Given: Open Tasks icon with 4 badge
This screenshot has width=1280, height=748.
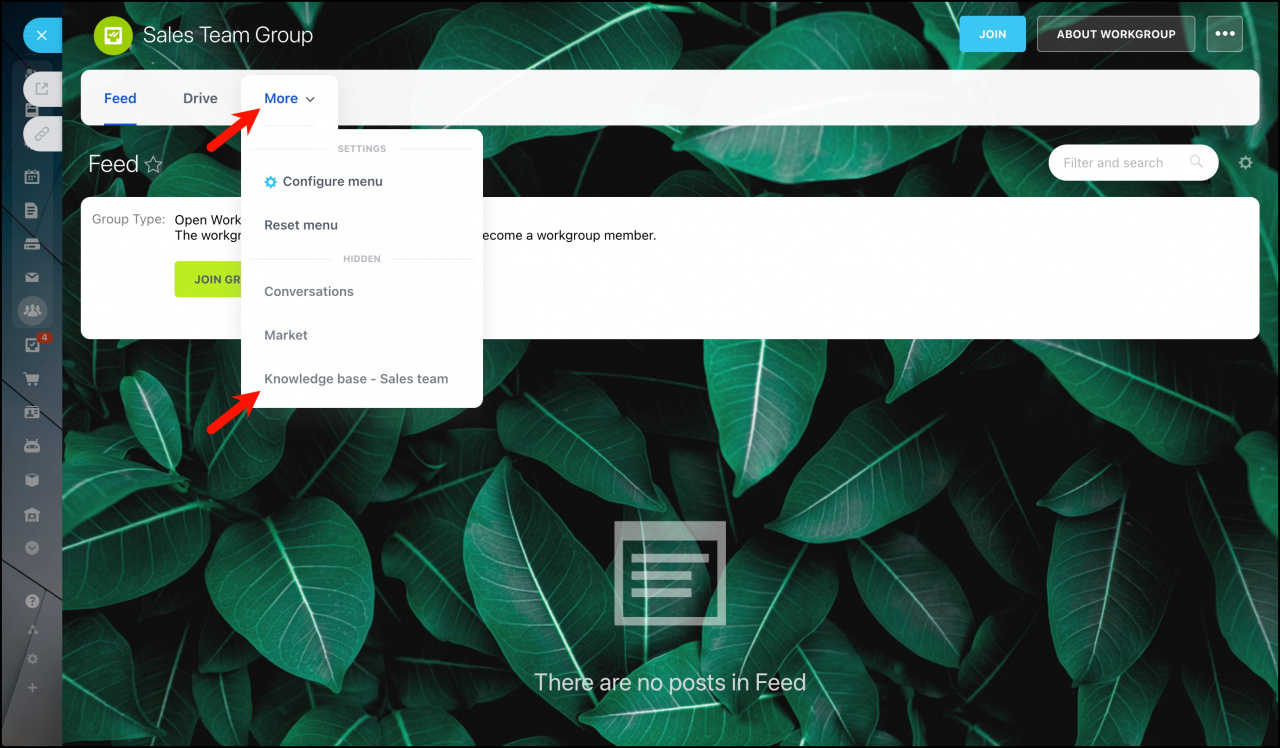Looking at the screenshot, I should point(32,345).
